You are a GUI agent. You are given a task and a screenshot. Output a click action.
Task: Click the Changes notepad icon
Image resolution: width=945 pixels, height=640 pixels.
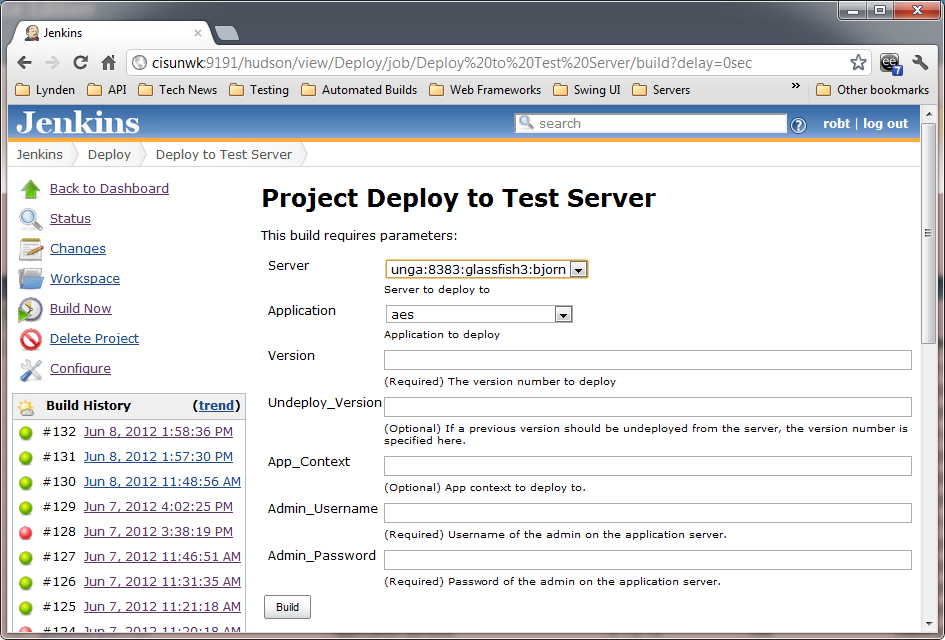point(31,249)
